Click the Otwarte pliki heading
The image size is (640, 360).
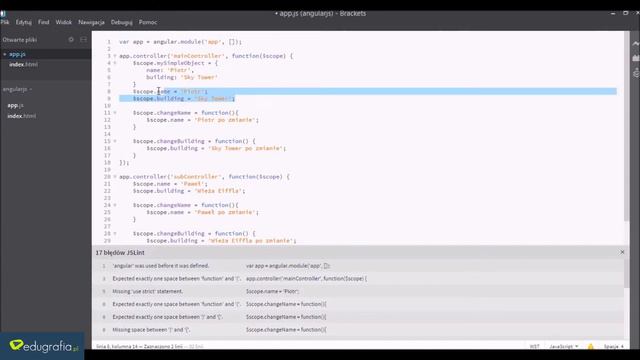(20, 40)
